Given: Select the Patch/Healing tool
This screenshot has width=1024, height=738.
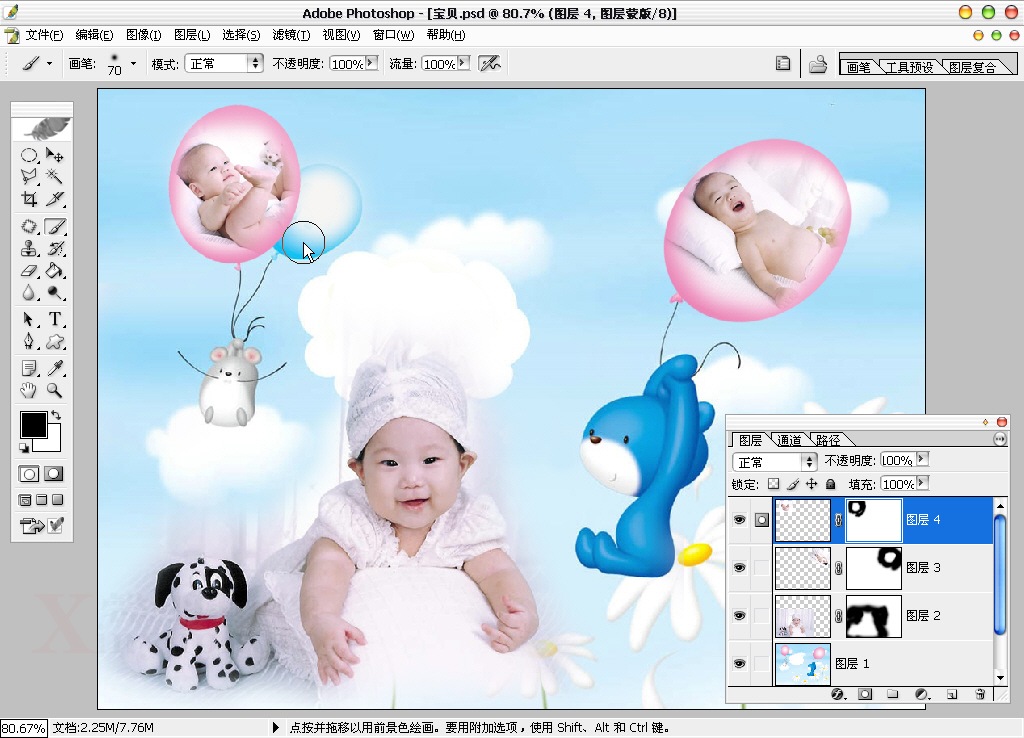Looking at the screenshot, I should point(29,227).
